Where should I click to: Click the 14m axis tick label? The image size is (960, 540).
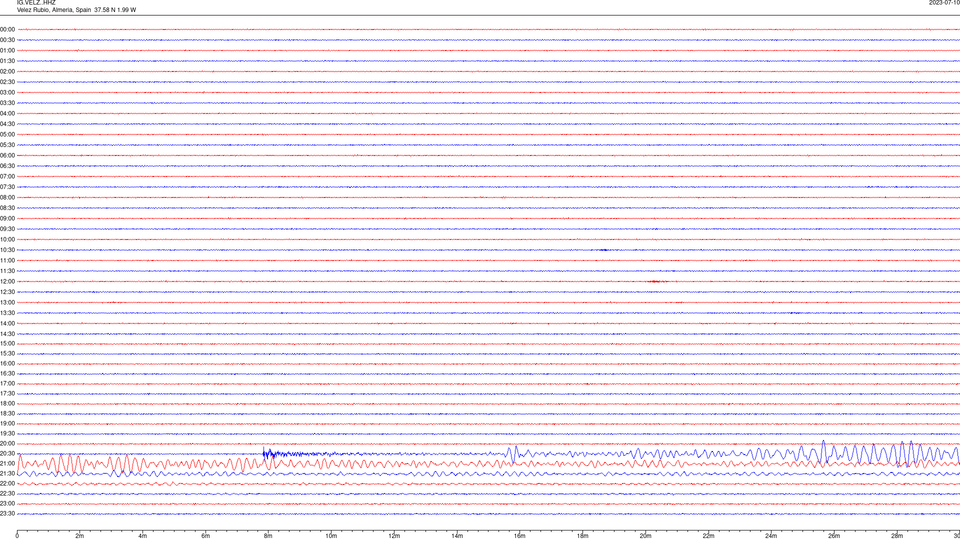(x=457, y=536)
